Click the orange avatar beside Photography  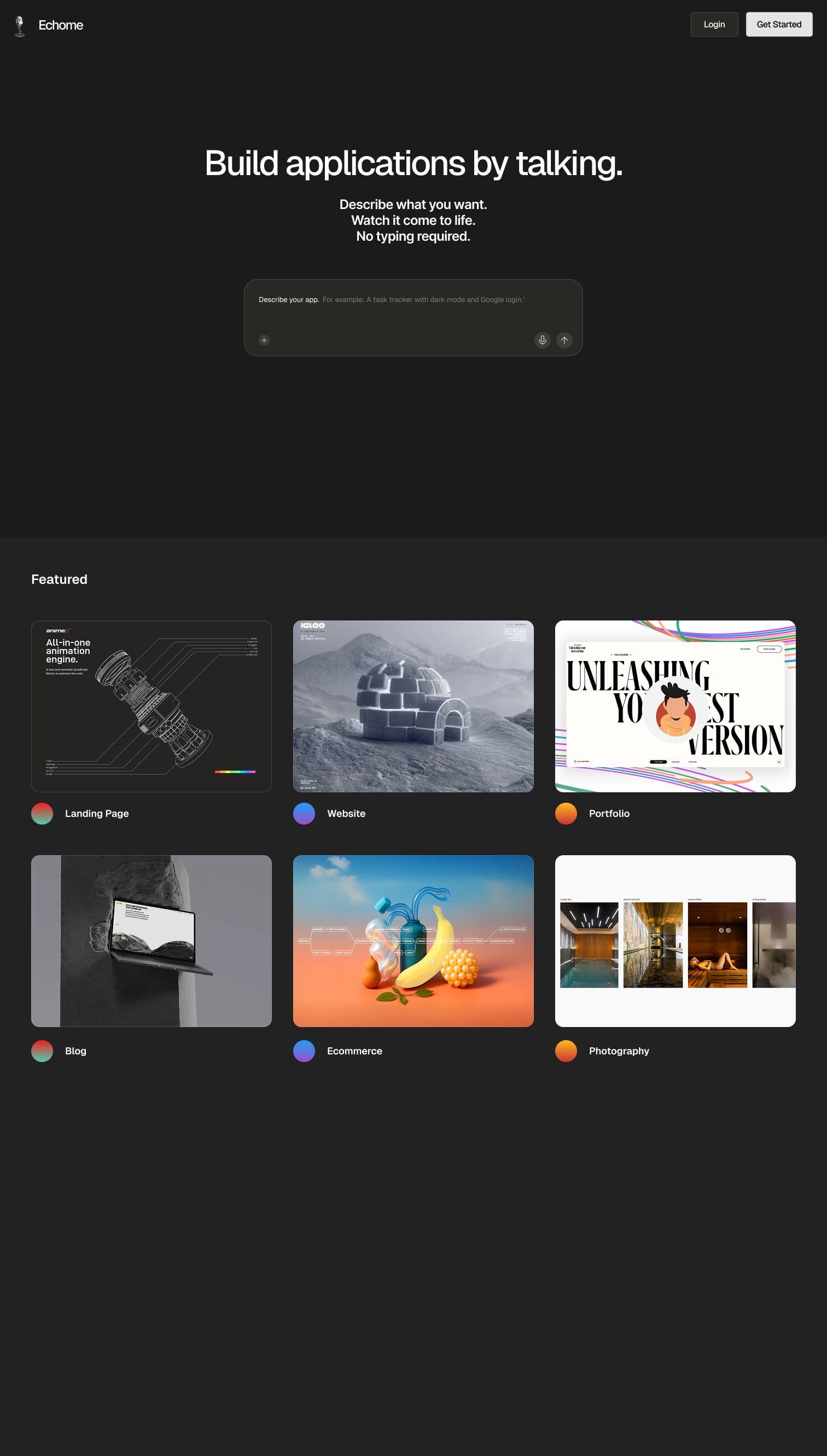[566, 1051]
